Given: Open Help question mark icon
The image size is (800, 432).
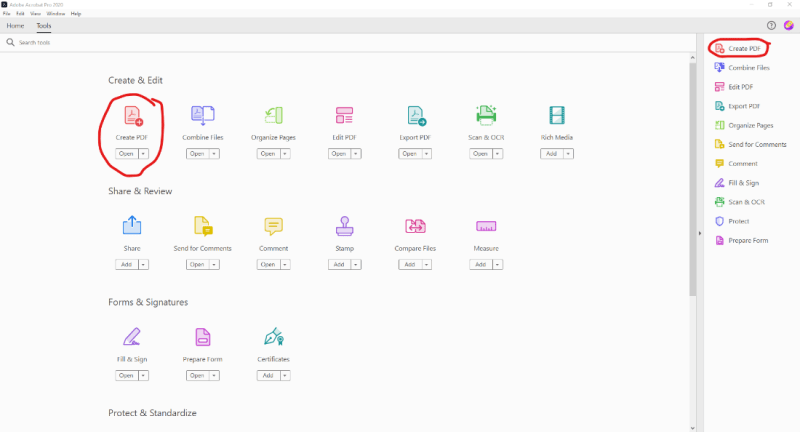Looking at the screenshot, I should pyautogui.click(x=771, y=26).
